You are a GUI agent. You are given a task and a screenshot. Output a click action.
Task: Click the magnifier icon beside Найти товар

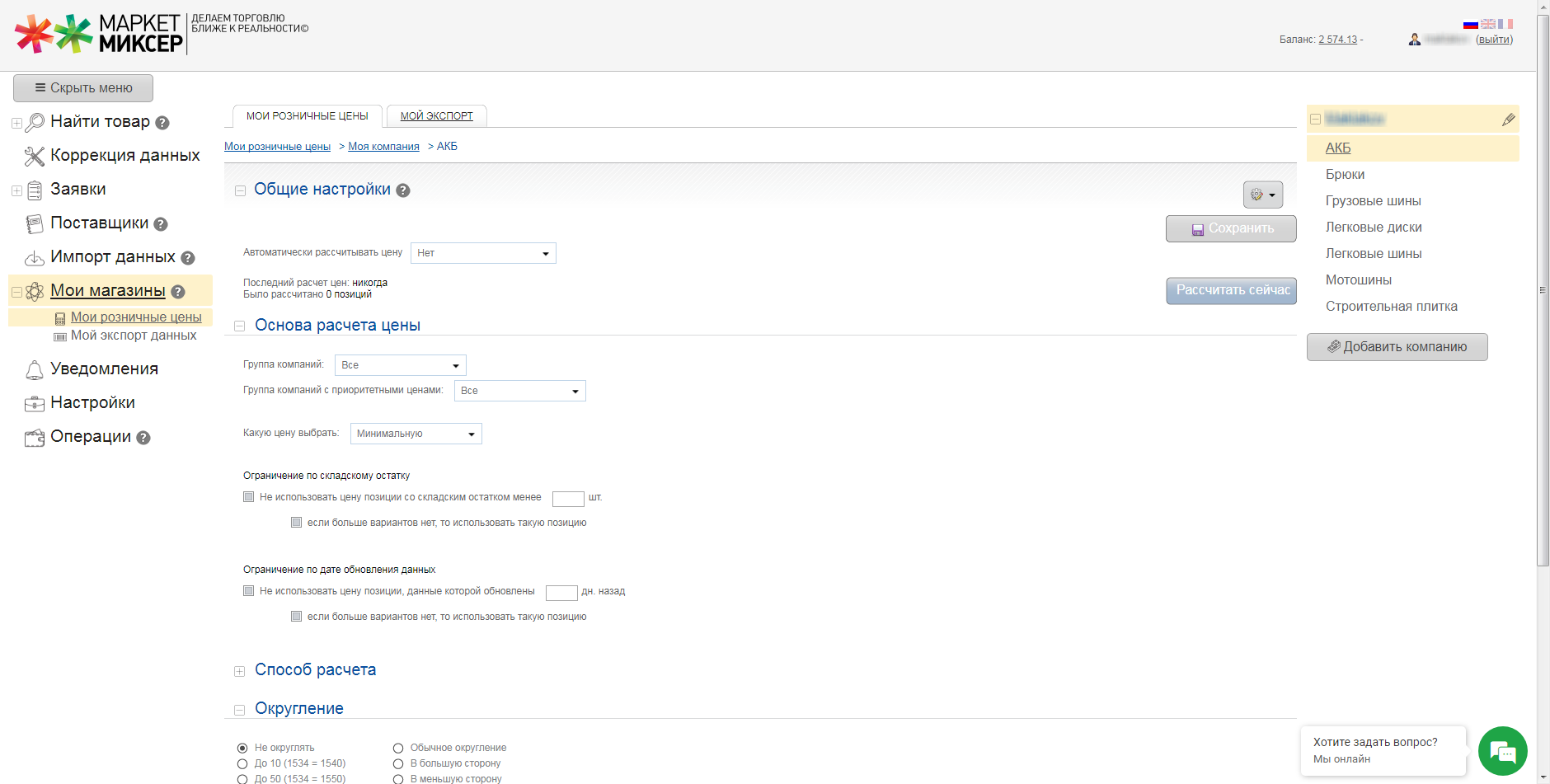(35, 123)
